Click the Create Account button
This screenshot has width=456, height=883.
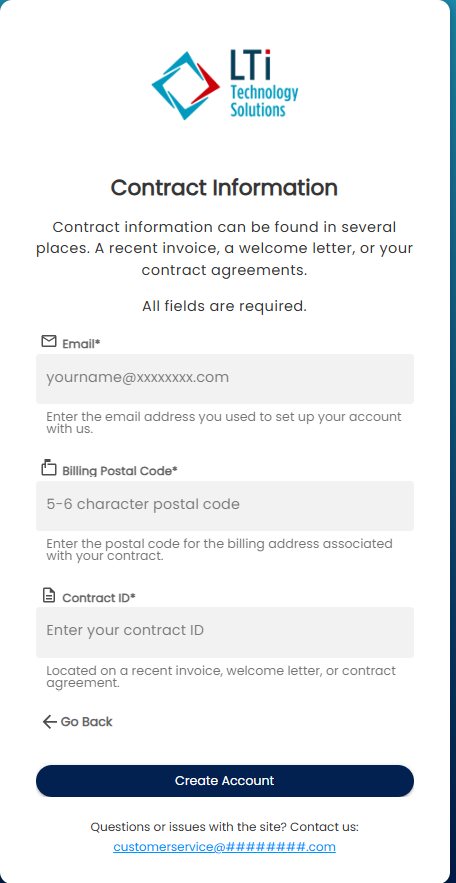(x=225, y=781)
